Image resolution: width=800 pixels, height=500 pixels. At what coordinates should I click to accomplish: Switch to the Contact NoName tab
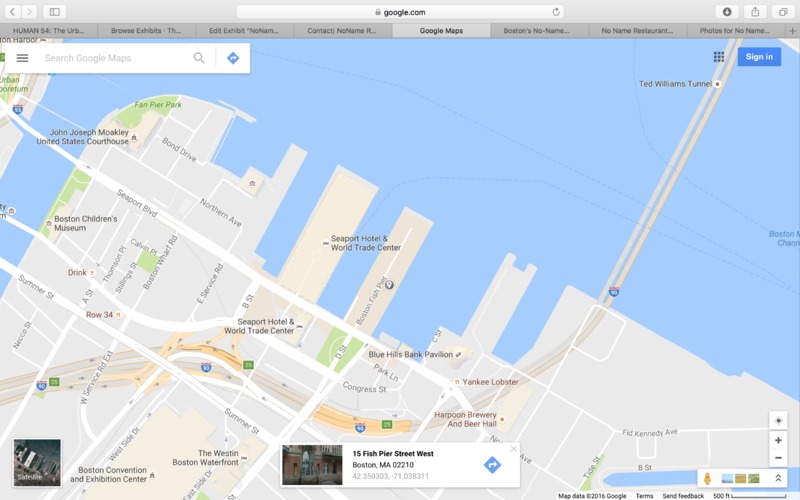[x=342, y=31]
